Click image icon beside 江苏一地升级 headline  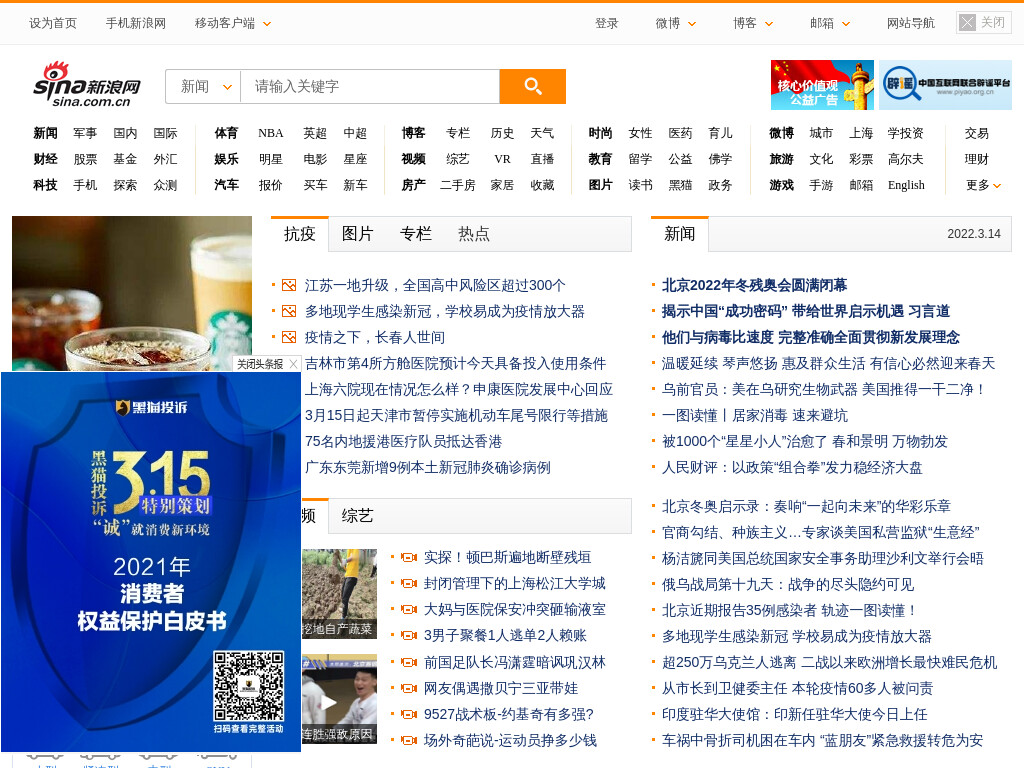tap(289, 285)
